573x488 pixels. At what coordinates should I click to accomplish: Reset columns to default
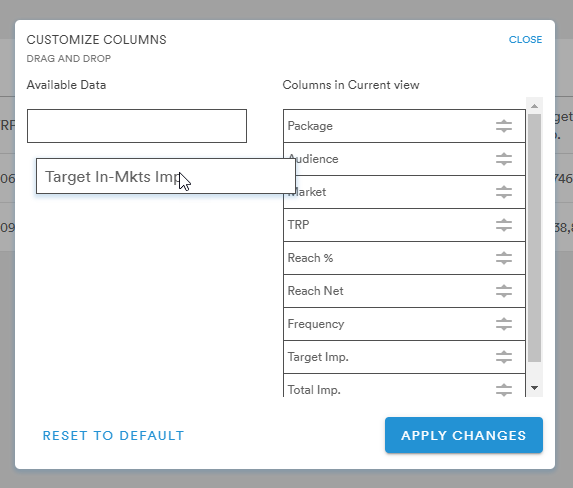pos(113,435)
